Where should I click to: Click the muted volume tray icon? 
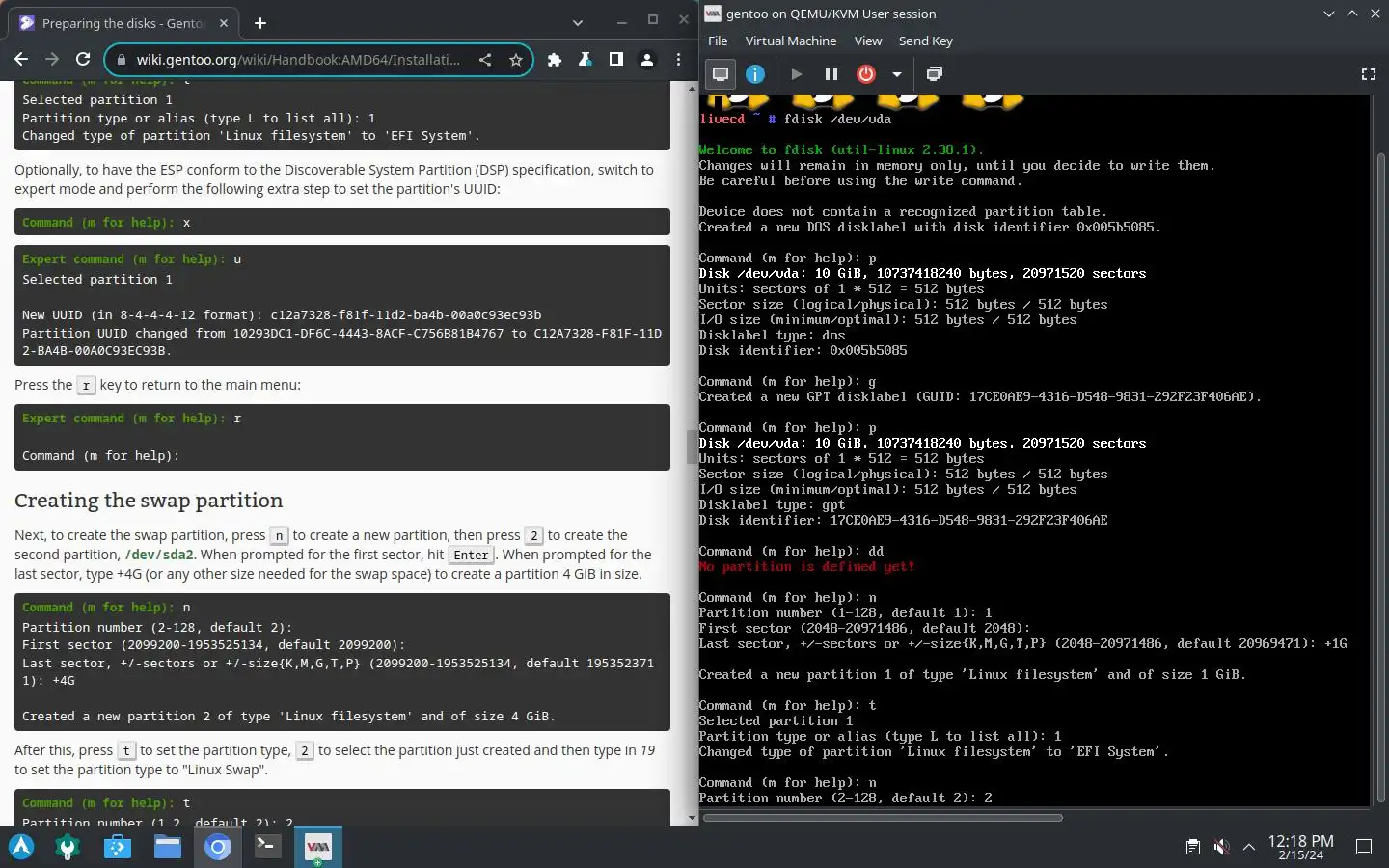1221,847
